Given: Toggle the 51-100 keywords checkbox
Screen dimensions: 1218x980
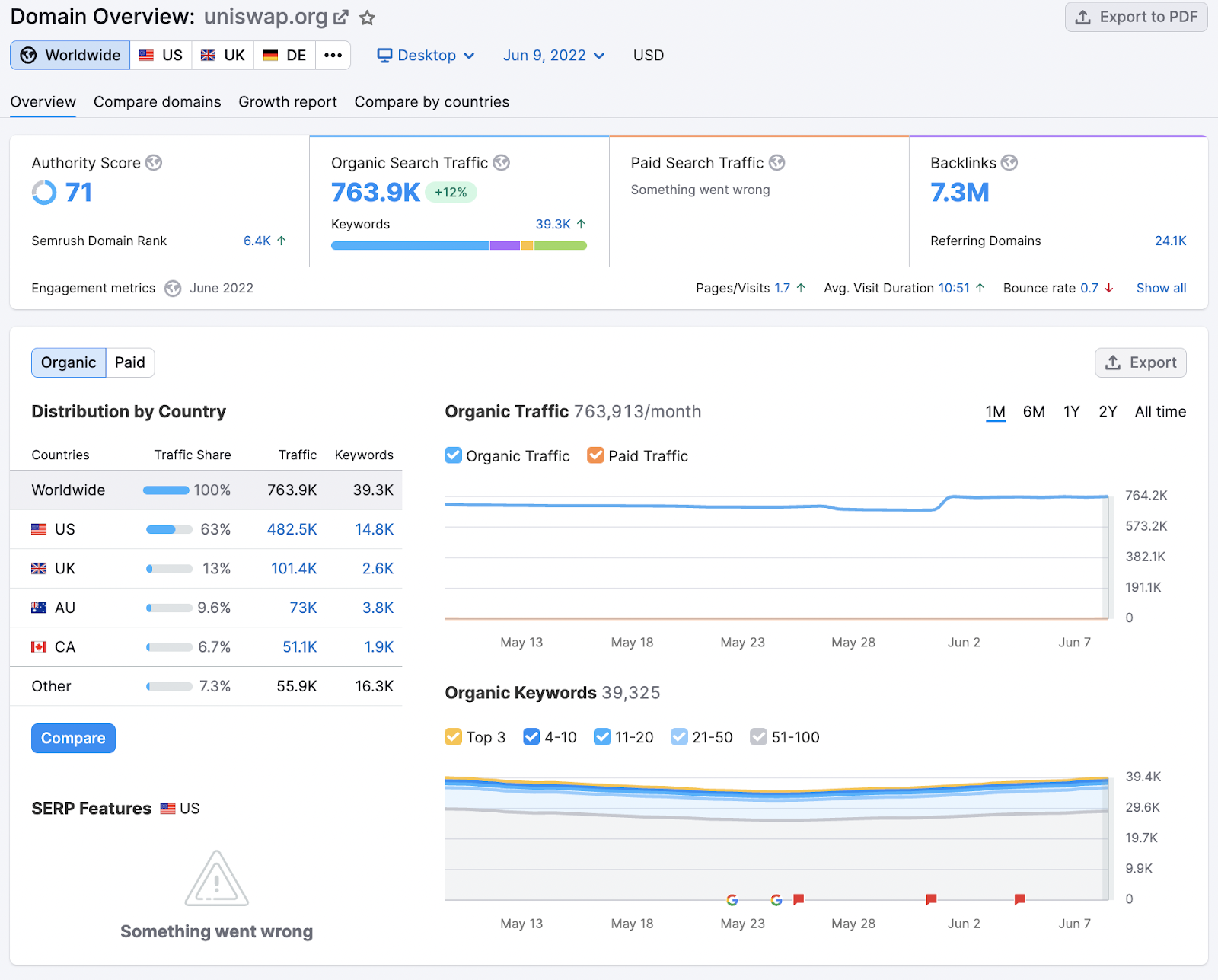Looking at the screenshot, I should tap(759, 737).
